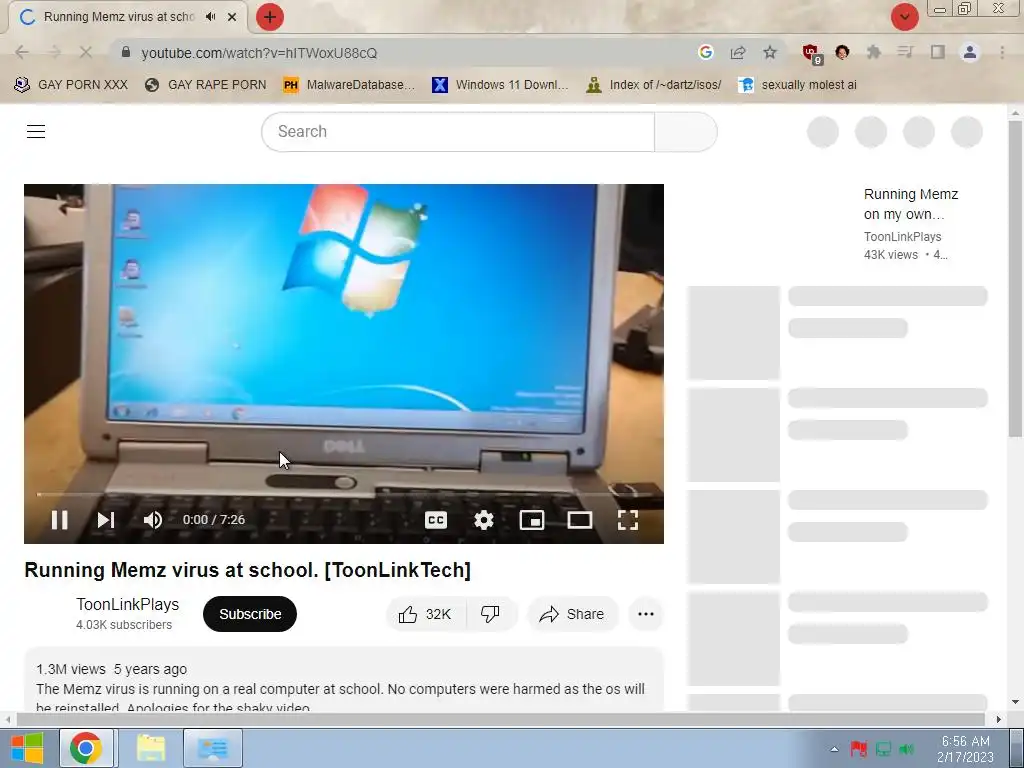Open the system volume tray icon
Screen dimensions: 1024x768
click(906, 749)
